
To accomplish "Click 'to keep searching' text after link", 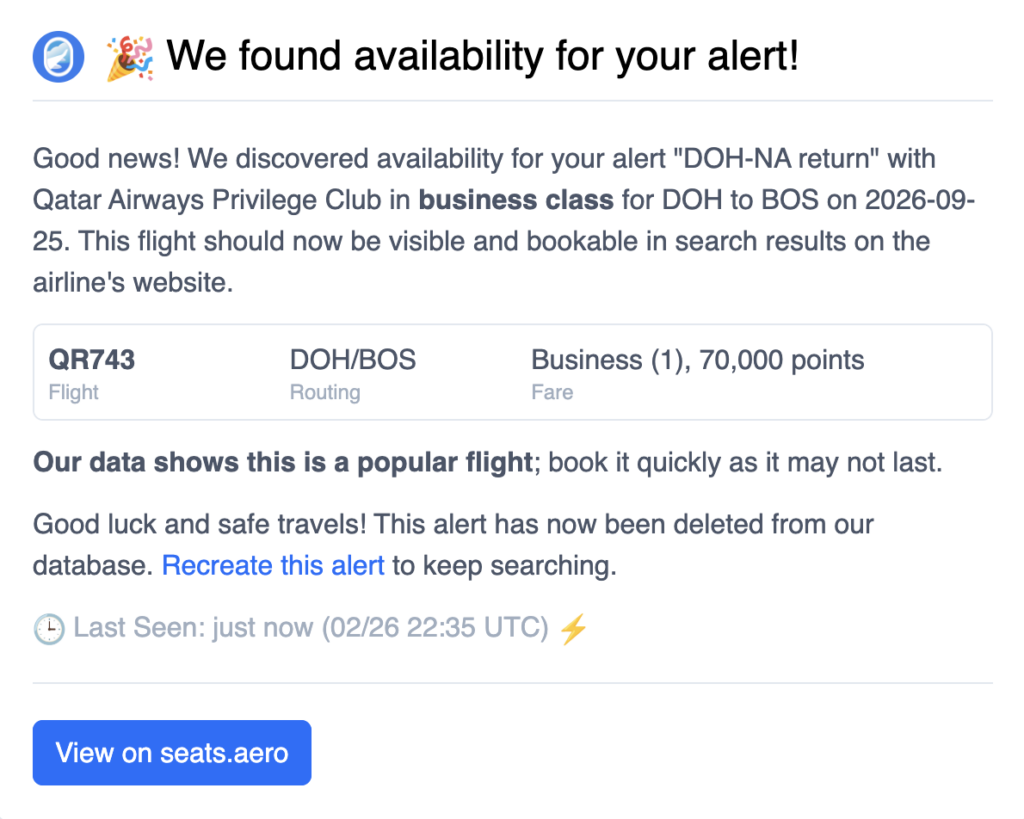I will (504, 566).
